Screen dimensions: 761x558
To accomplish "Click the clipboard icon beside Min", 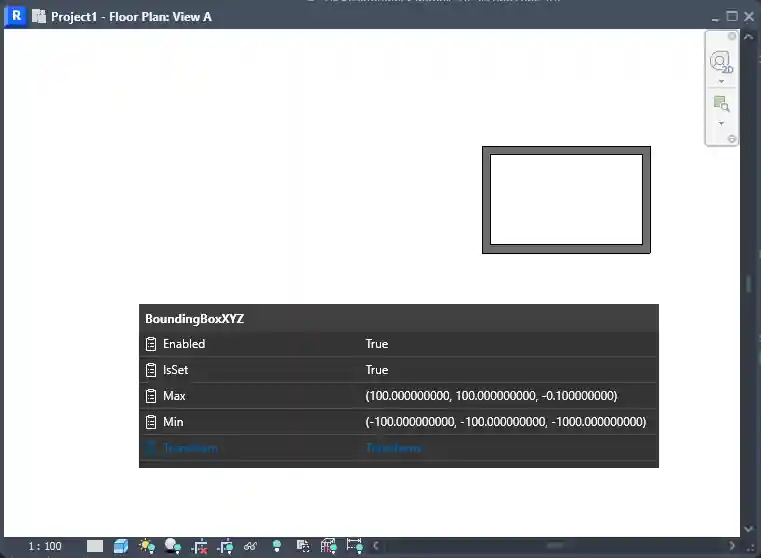I will point(151,422).
